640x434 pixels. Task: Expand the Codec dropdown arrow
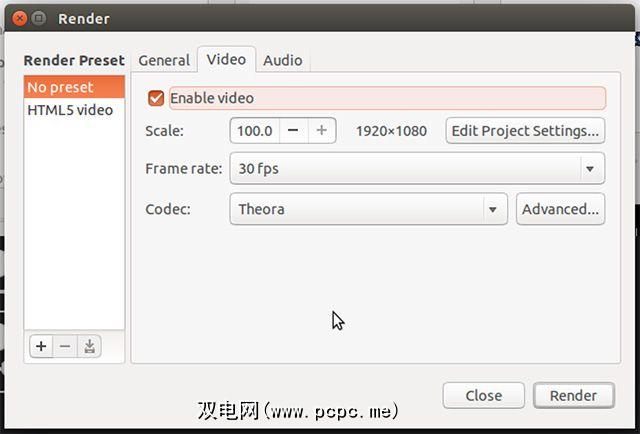(493, 209)
